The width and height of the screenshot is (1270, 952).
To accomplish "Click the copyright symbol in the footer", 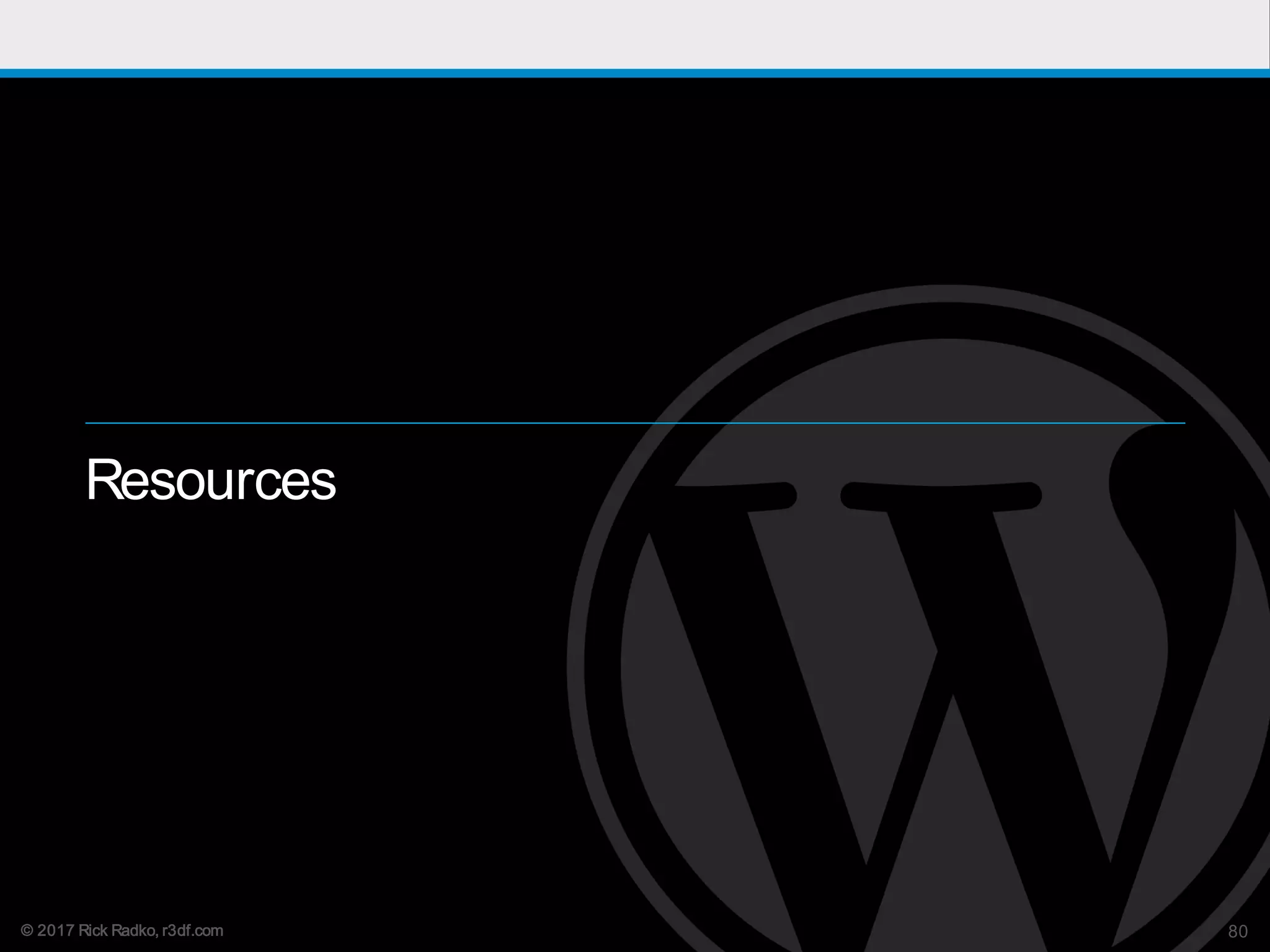I will (x=27, y=931).
